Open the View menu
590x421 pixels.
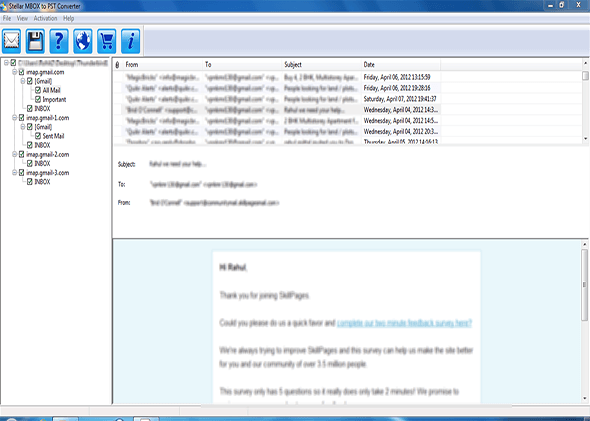coord(22,18)
